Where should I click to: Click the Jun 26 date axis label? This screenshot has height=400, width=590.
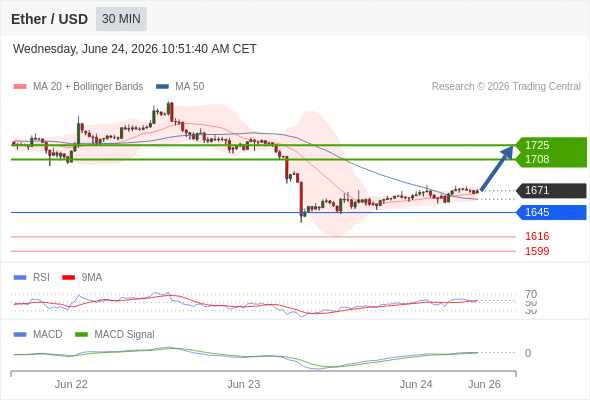coord(484,384)
